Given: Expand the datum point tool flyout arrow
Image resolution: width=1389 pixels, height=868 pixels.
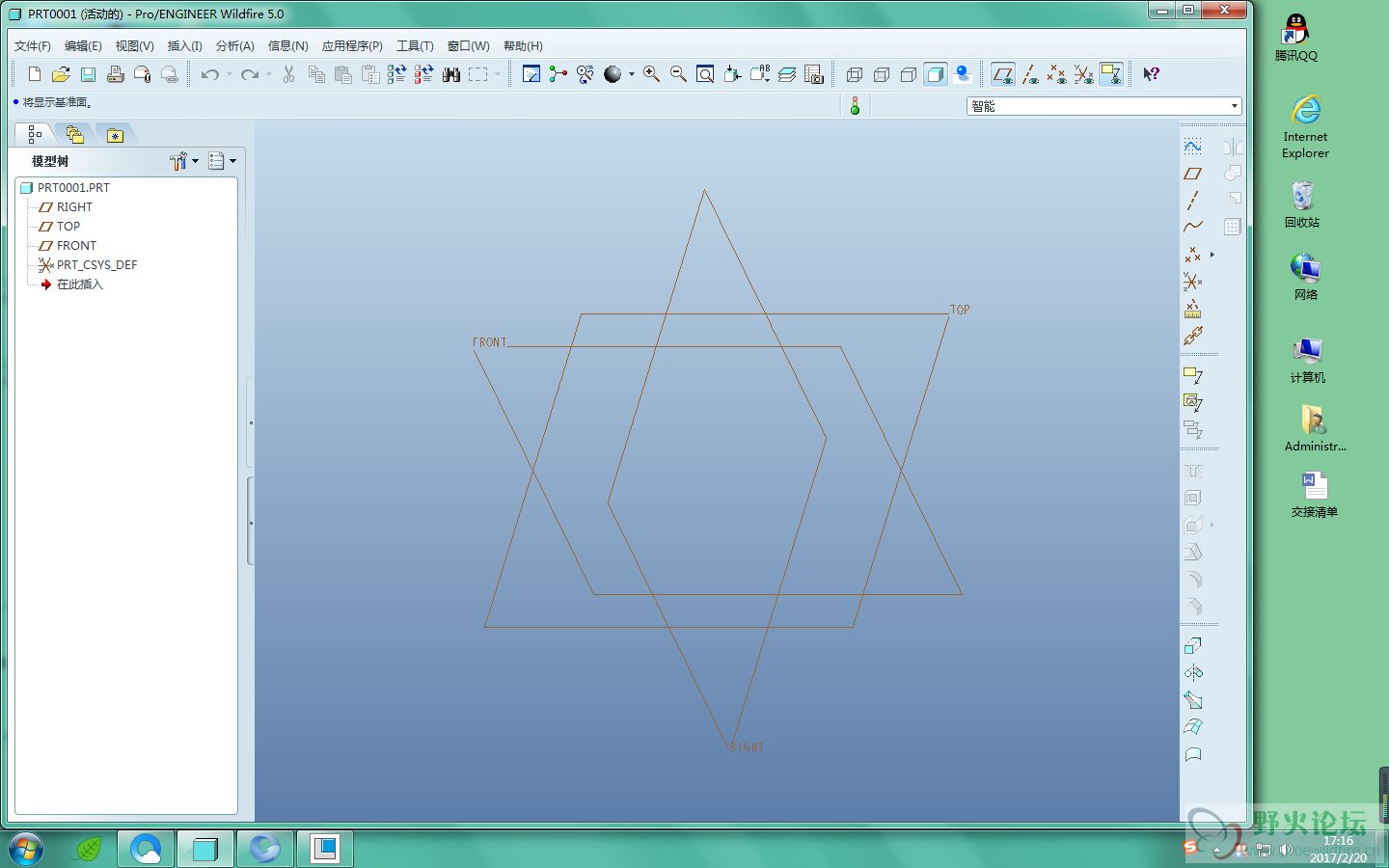Looking at the screenshot, I should click(1212, 255).
